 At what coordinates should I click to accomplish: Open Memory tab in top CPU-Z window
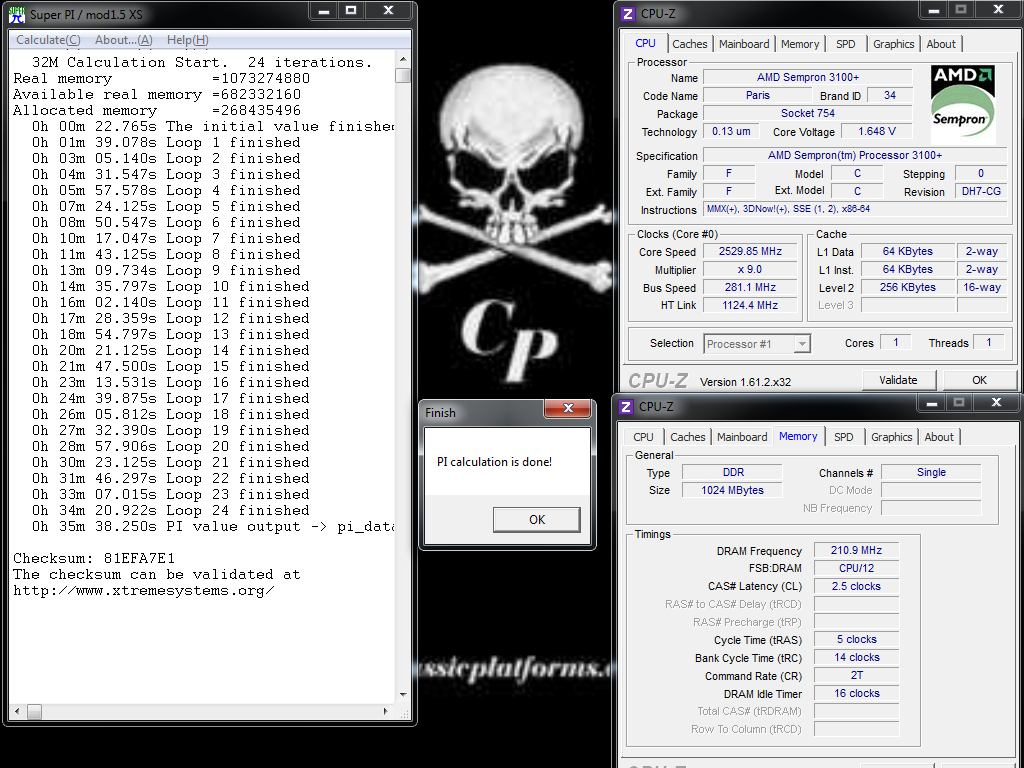800,44
